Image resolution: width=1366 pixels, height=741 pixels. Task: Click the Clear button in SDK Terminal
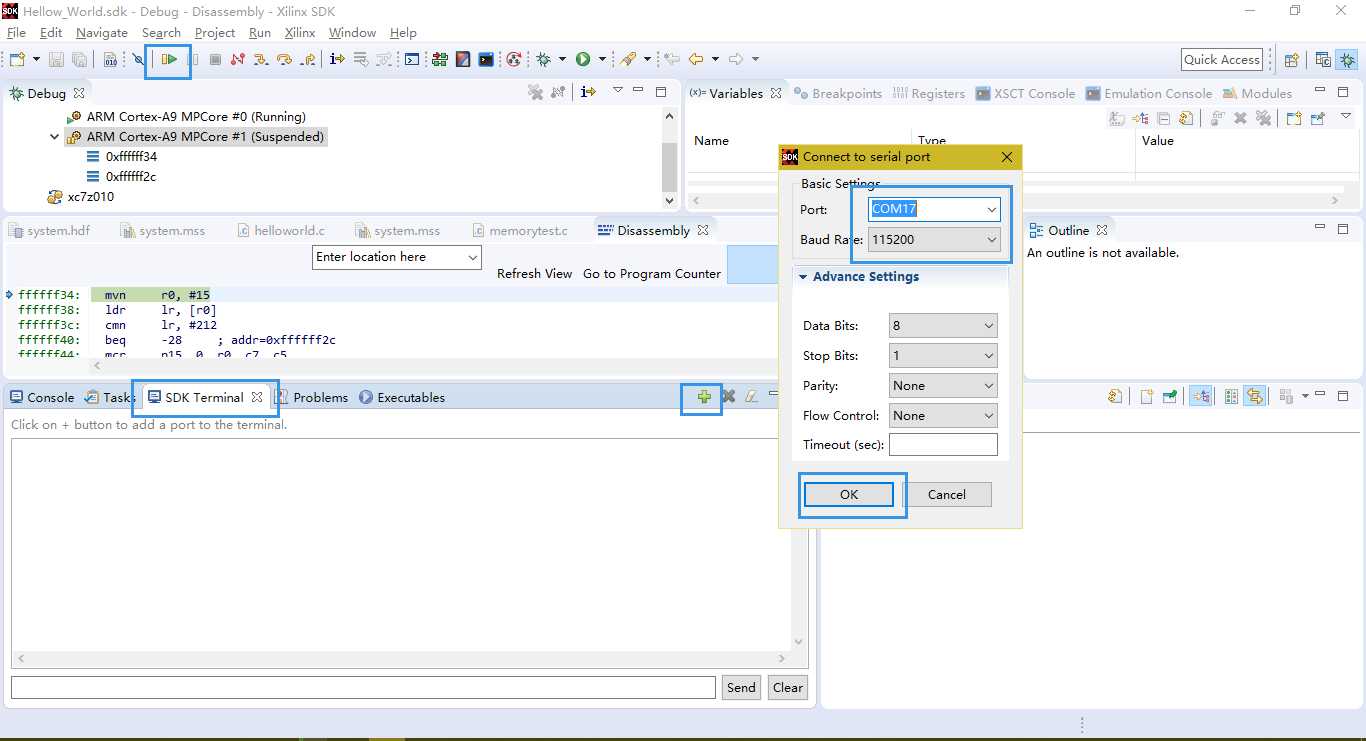(x=788, y=687)
